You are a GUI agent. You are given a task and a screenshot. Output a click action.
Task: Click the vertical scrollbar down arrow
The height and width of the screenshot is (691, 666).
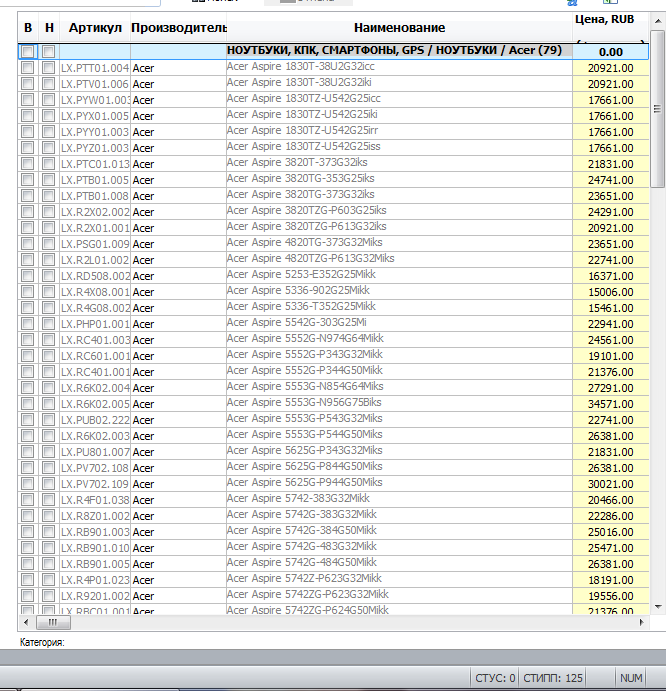tap(658, 607)
